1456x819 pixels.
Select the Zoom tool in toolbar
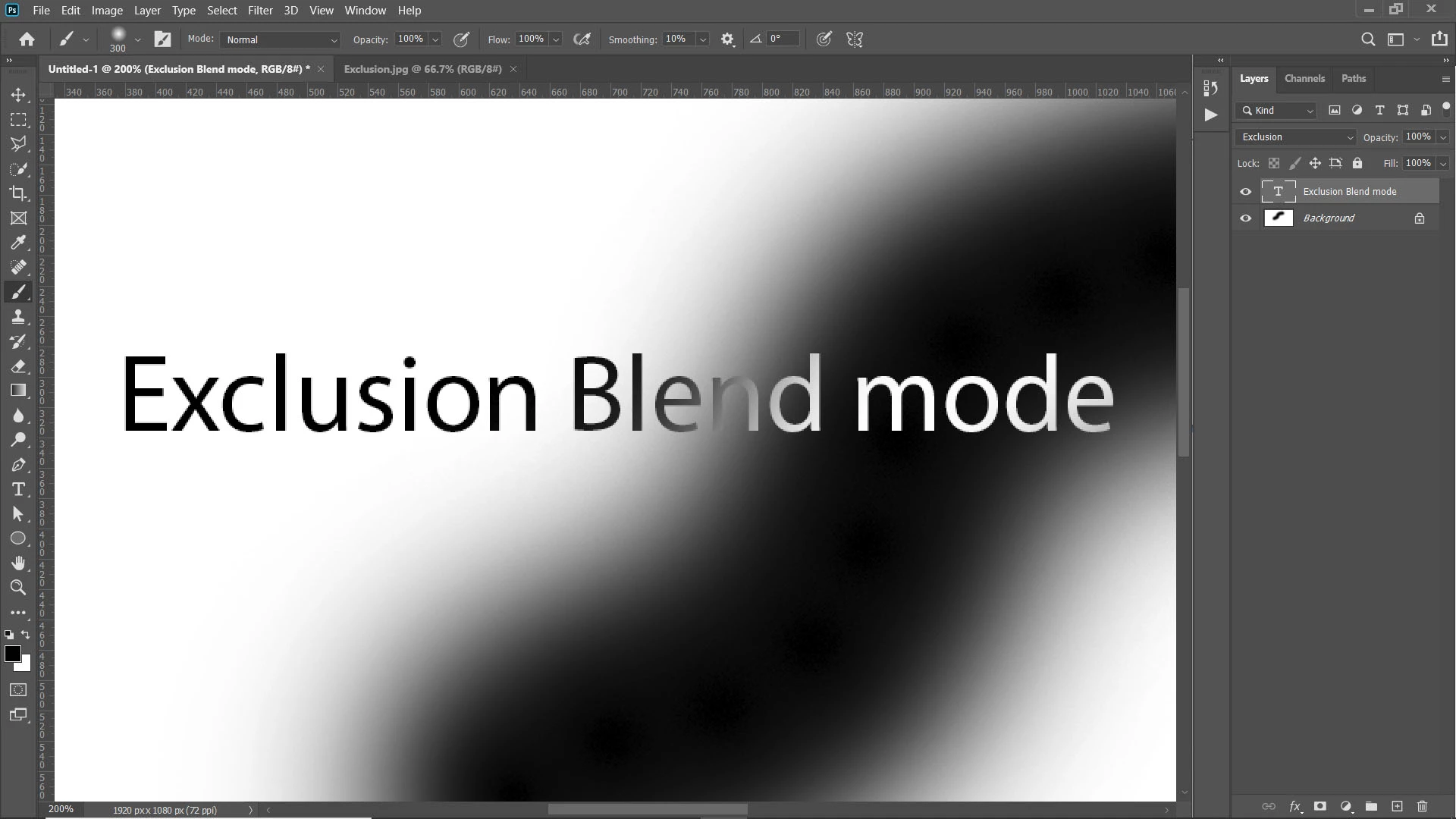point(18,587)
